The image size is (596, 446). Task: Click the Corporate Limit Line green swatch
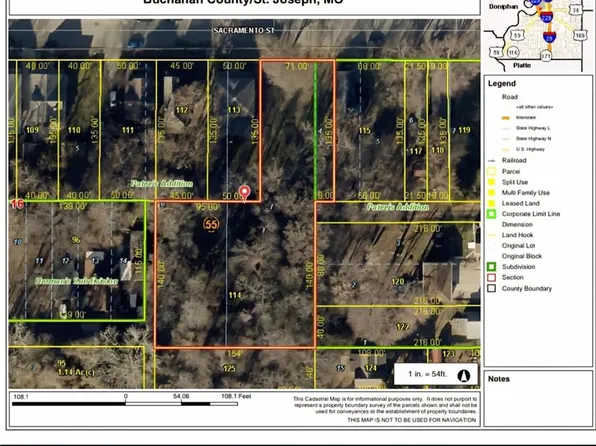pyautogui.click(x=491, y=214)
